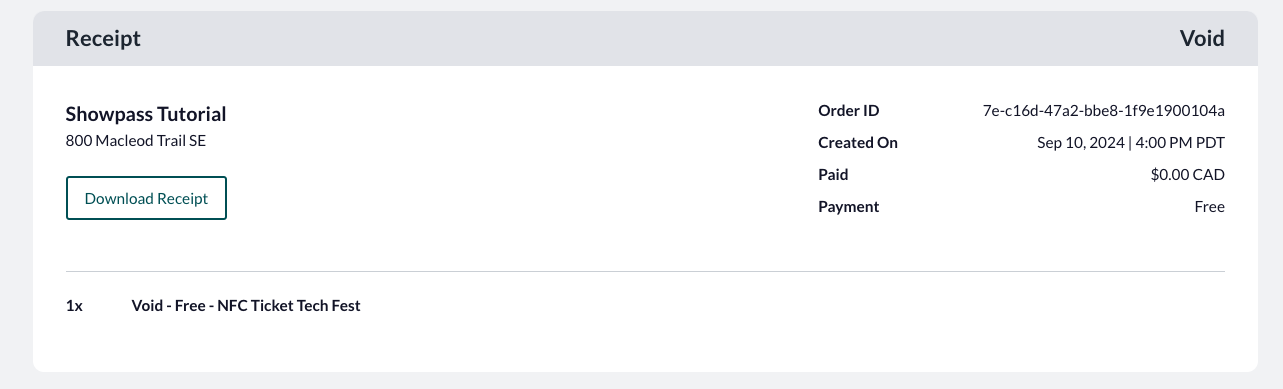Viewport: 1283px width, 389px height.
Task: Click the Created On label
Action: 858,143
